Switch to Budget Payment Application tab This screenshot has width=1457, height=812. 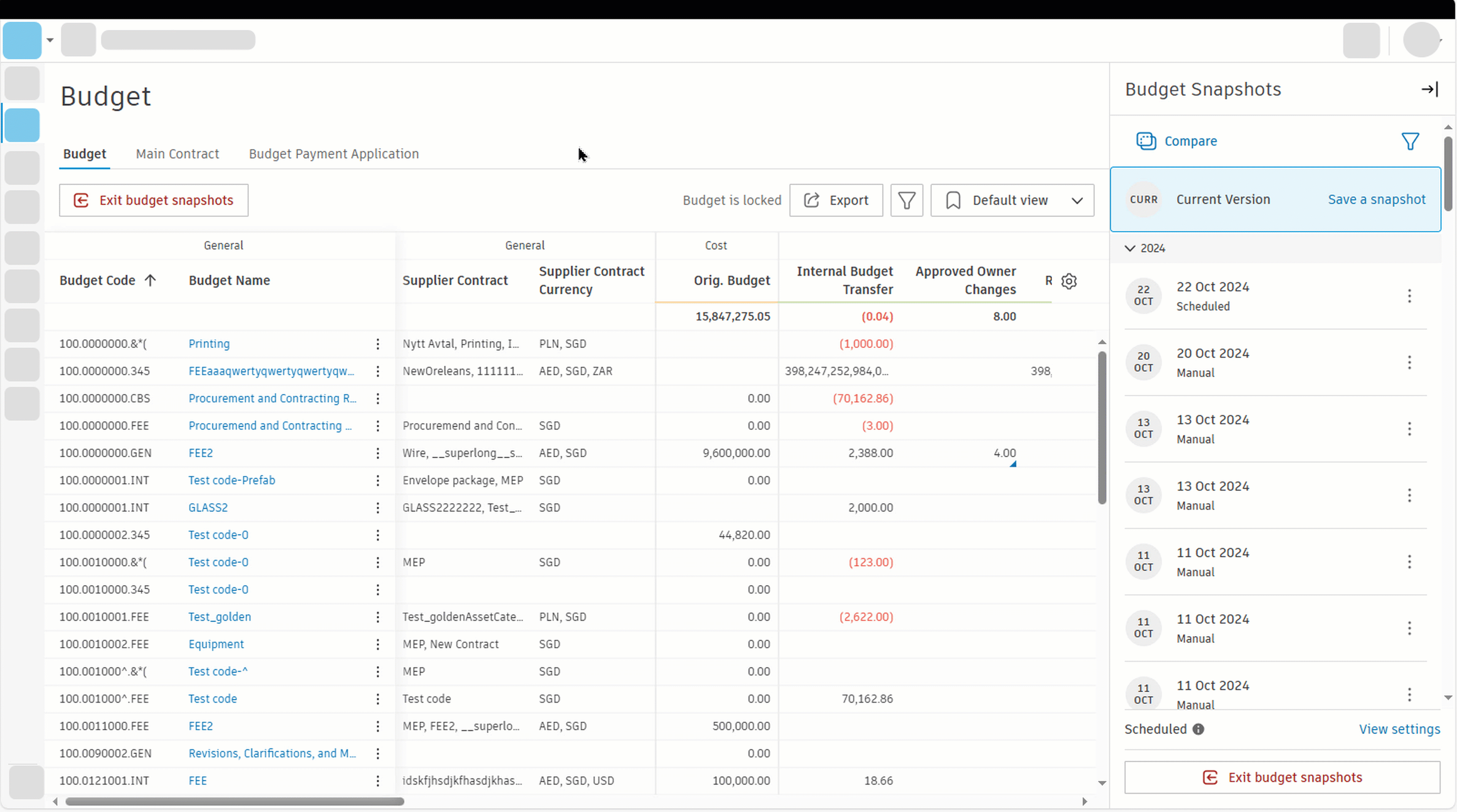click(x=334, y=154)
